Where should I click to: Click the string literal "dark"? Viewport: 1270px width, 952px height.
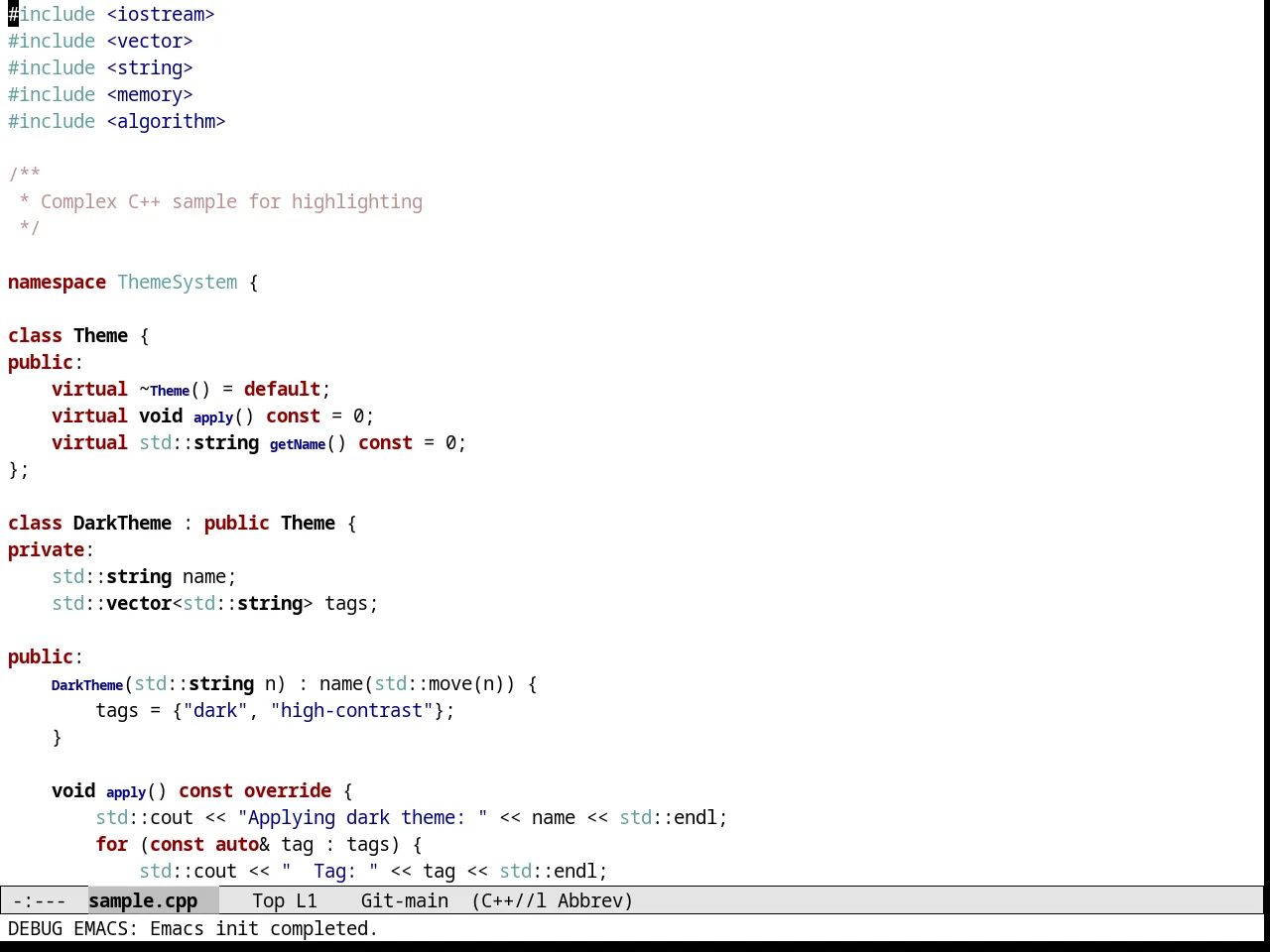[x=215, y=710]
